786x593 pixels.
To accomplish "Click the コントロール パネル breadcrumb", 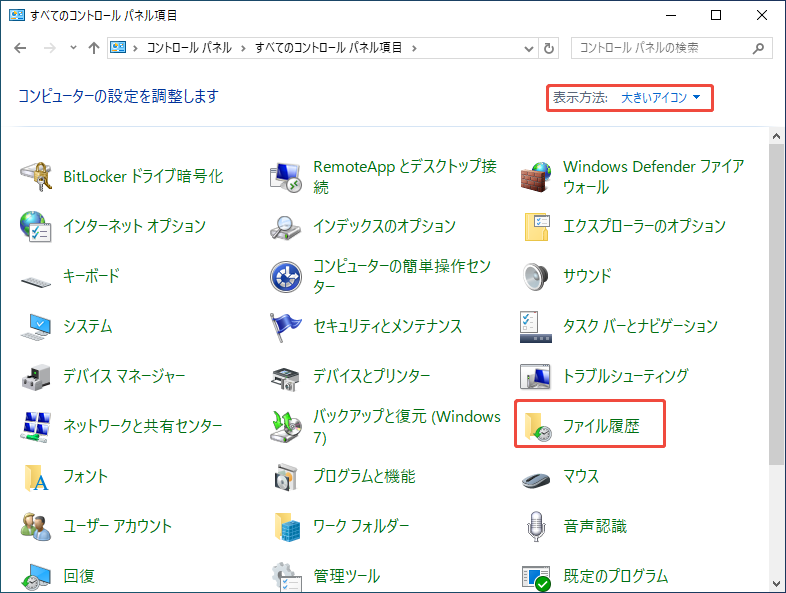I will 189,48.
